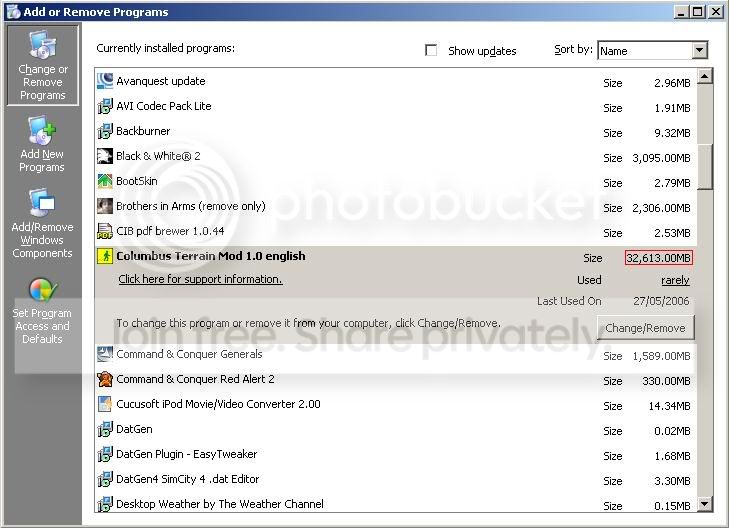Select Backburner program entry
This screenshot has width=729, height=528.
click(396, 131)
